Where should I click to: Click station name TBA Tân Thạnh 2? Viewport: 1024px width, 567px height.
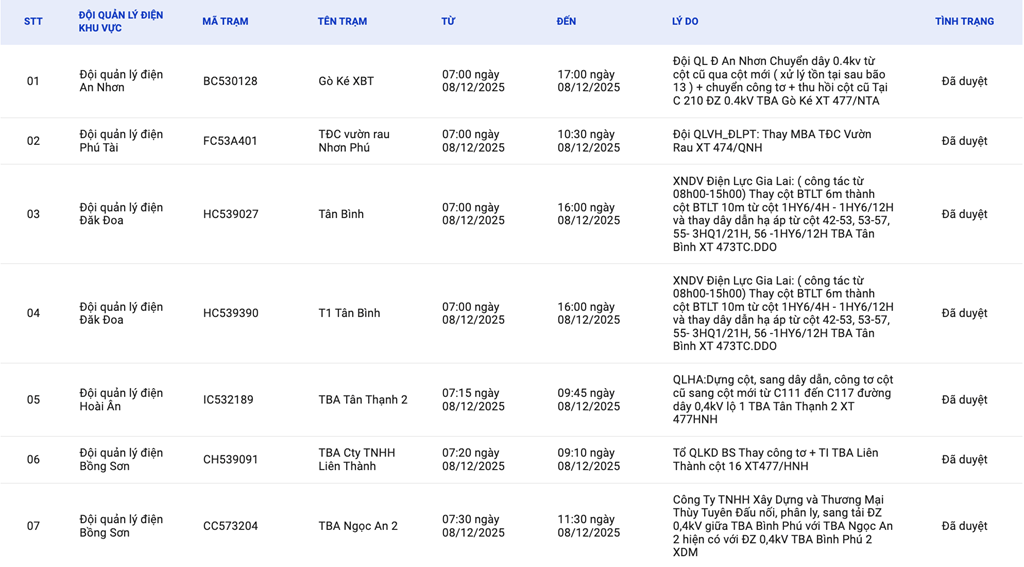[x=362, y=400]
